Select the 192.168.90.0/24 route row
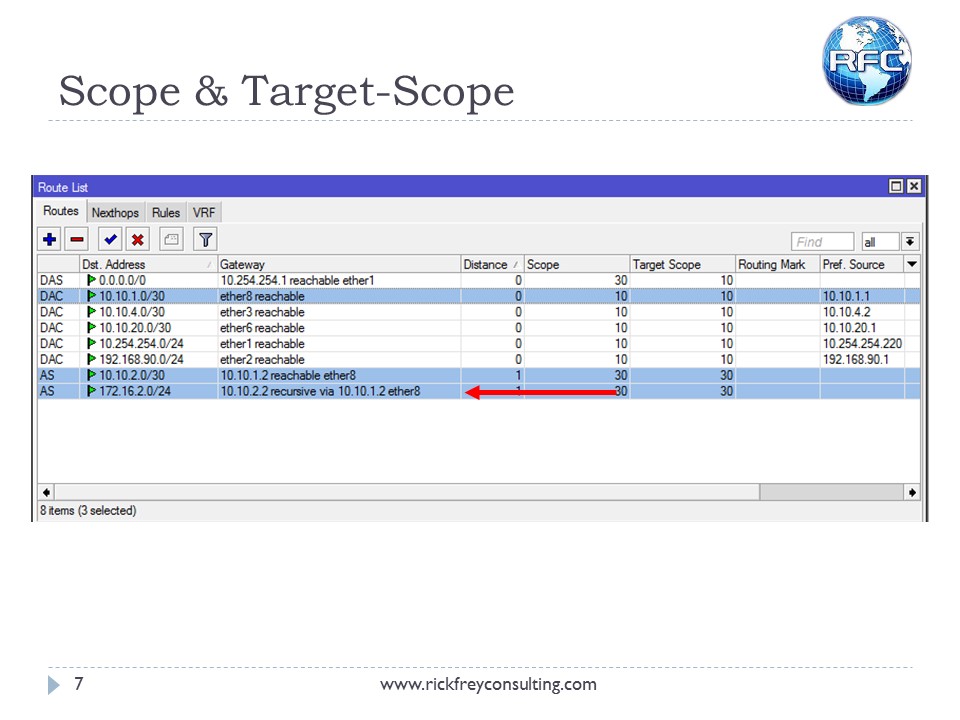Viewport: 960px width, 720px height. coord(479,360)
